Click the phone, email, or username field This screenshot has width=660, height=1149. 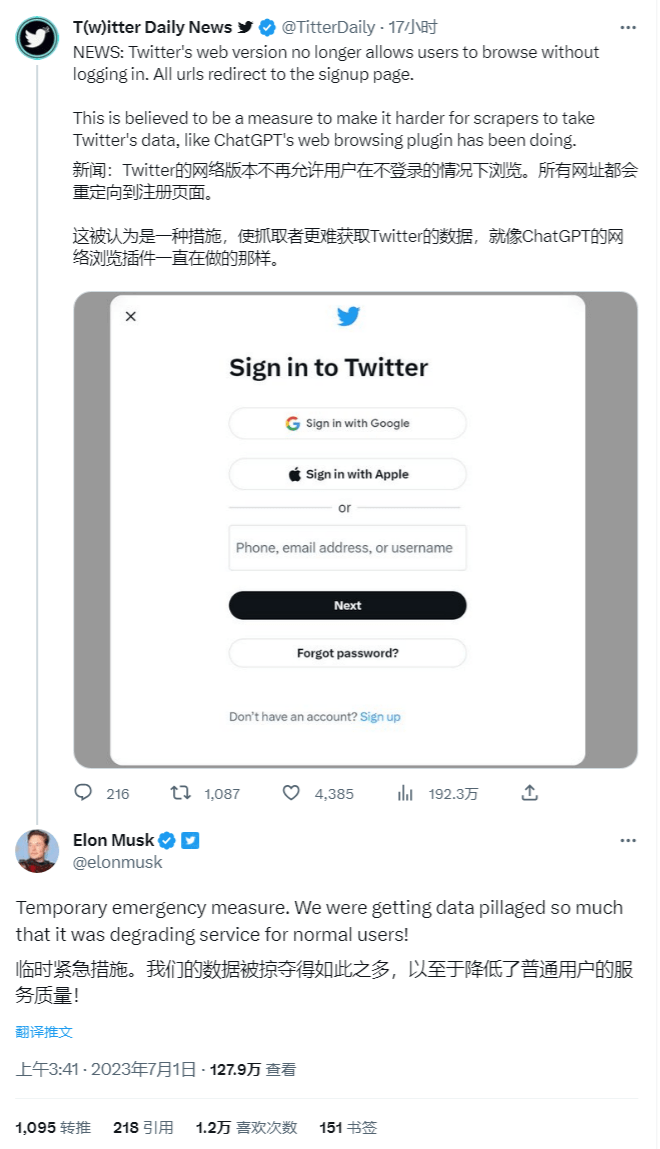point(348,548)
